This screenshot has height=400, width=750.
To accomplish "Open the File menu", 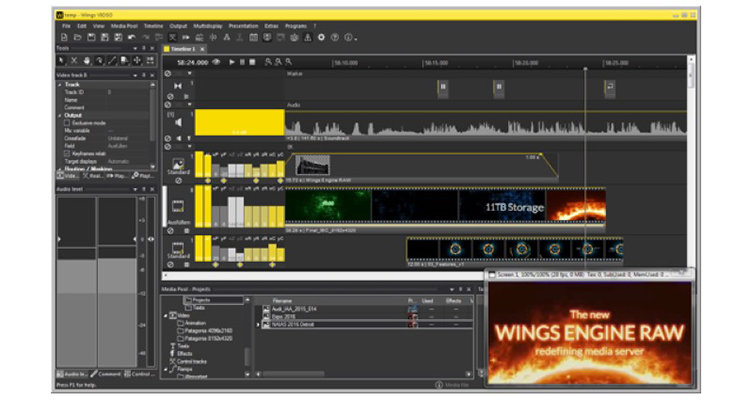I will coord(66,26).
